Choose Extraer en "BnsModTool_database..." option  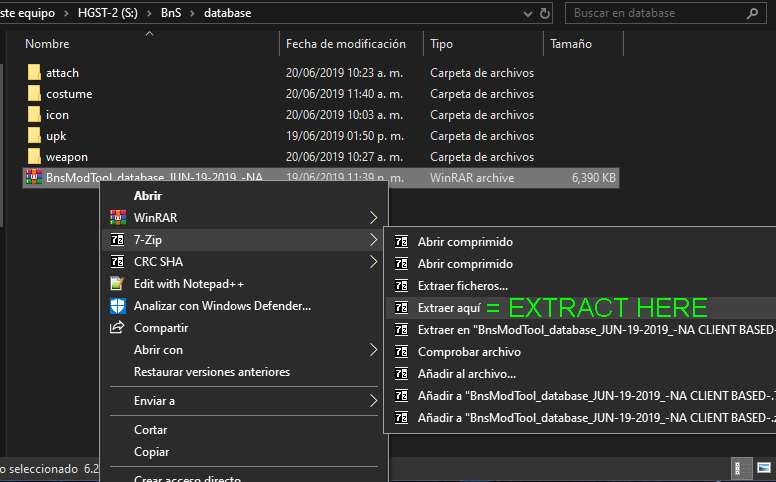click(596, 330)
